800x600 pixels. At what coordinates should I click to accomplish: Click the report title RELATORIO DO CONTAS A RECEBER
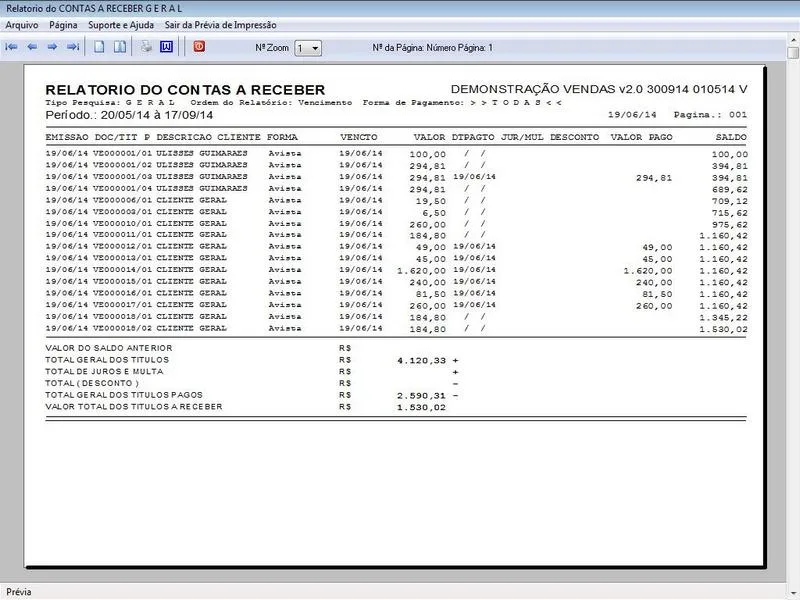[185, 90]
